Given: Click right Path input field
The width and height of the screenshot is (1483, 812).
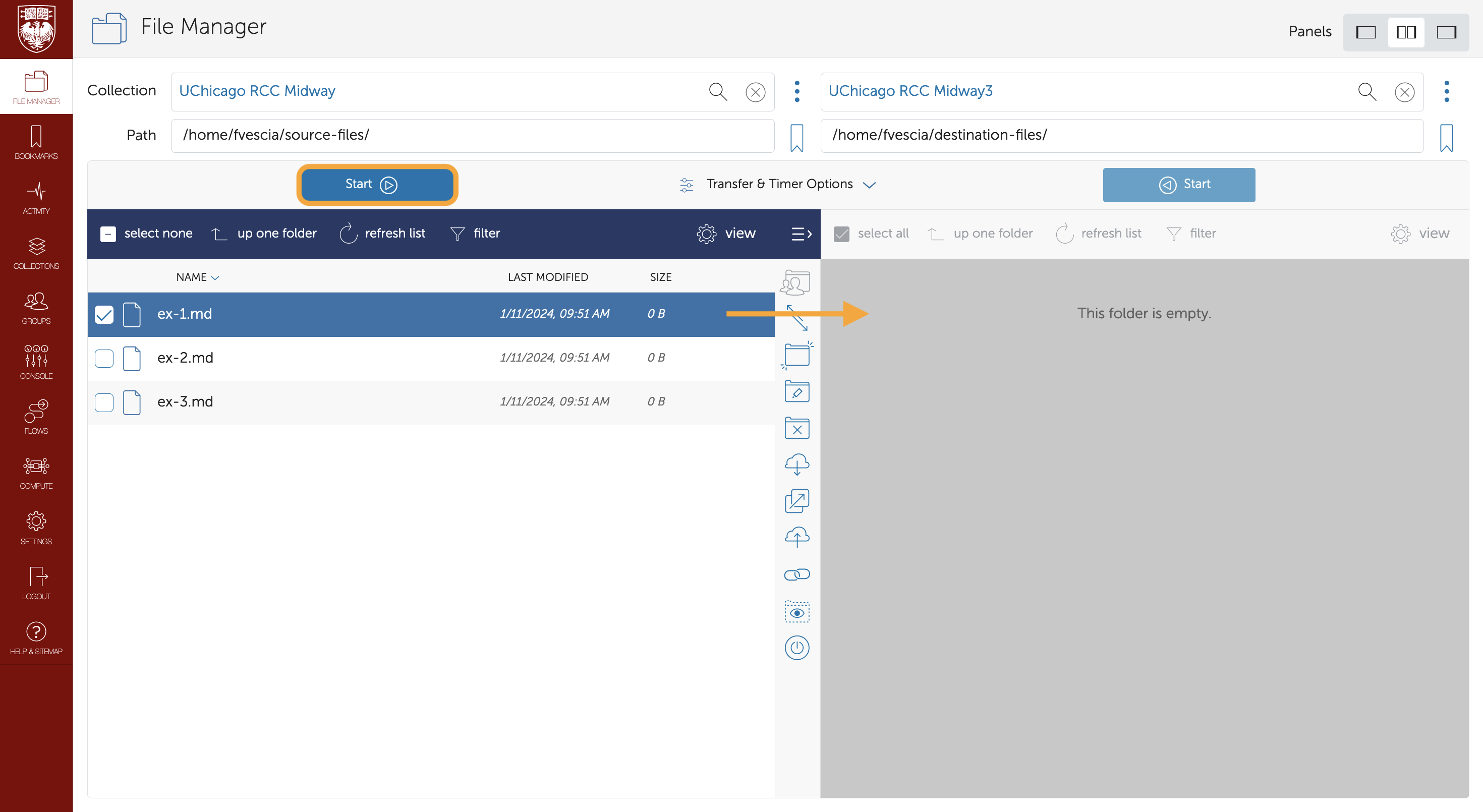Looking at the screenshot, I should (1122, 136).
